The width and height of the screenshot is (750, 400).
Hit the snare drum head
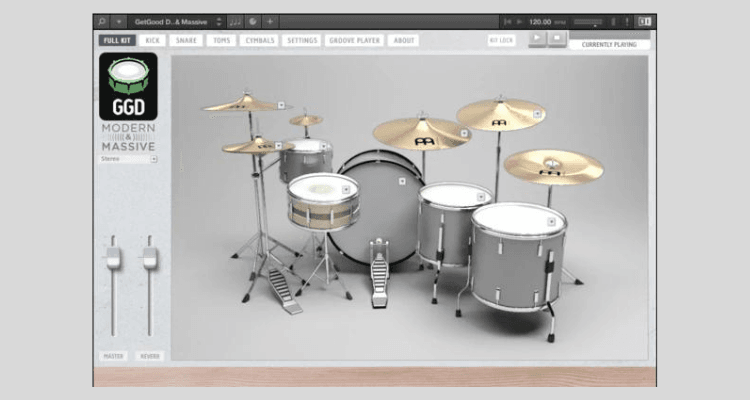click(321, 188)
